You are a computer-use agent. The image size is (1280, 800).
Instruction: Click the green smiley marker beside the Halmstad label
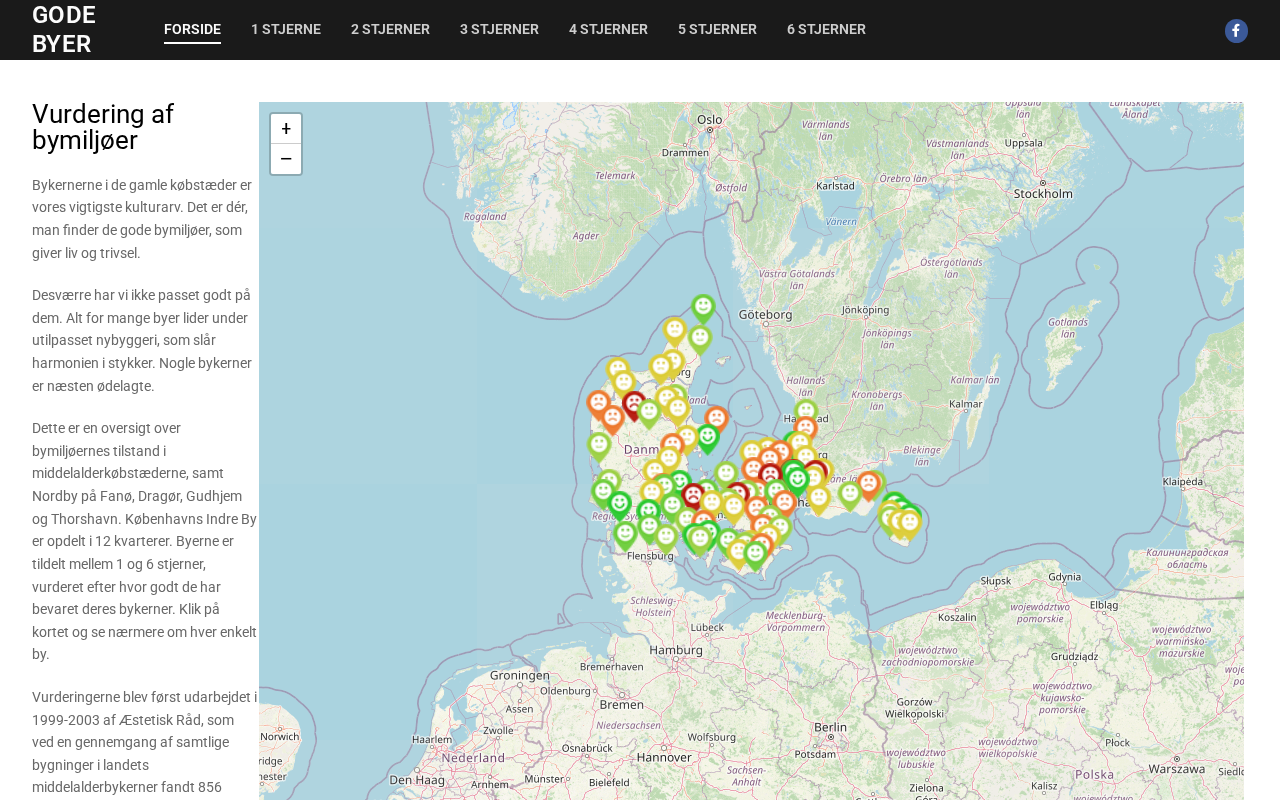806,411
